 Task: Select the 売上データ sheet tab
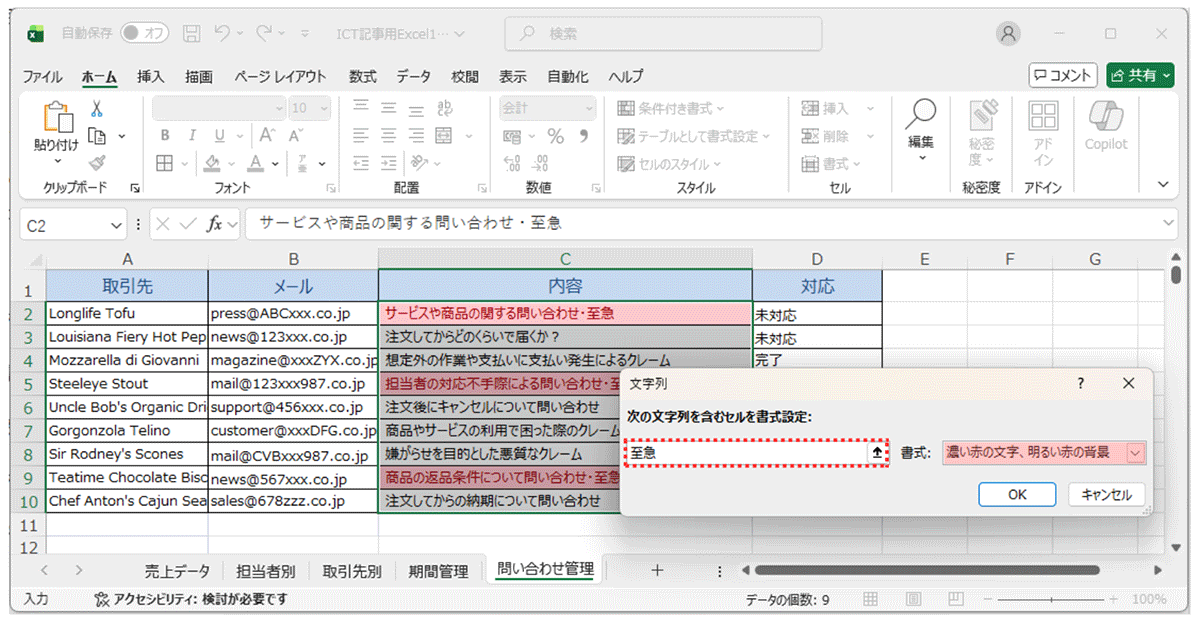coord(175,569)
